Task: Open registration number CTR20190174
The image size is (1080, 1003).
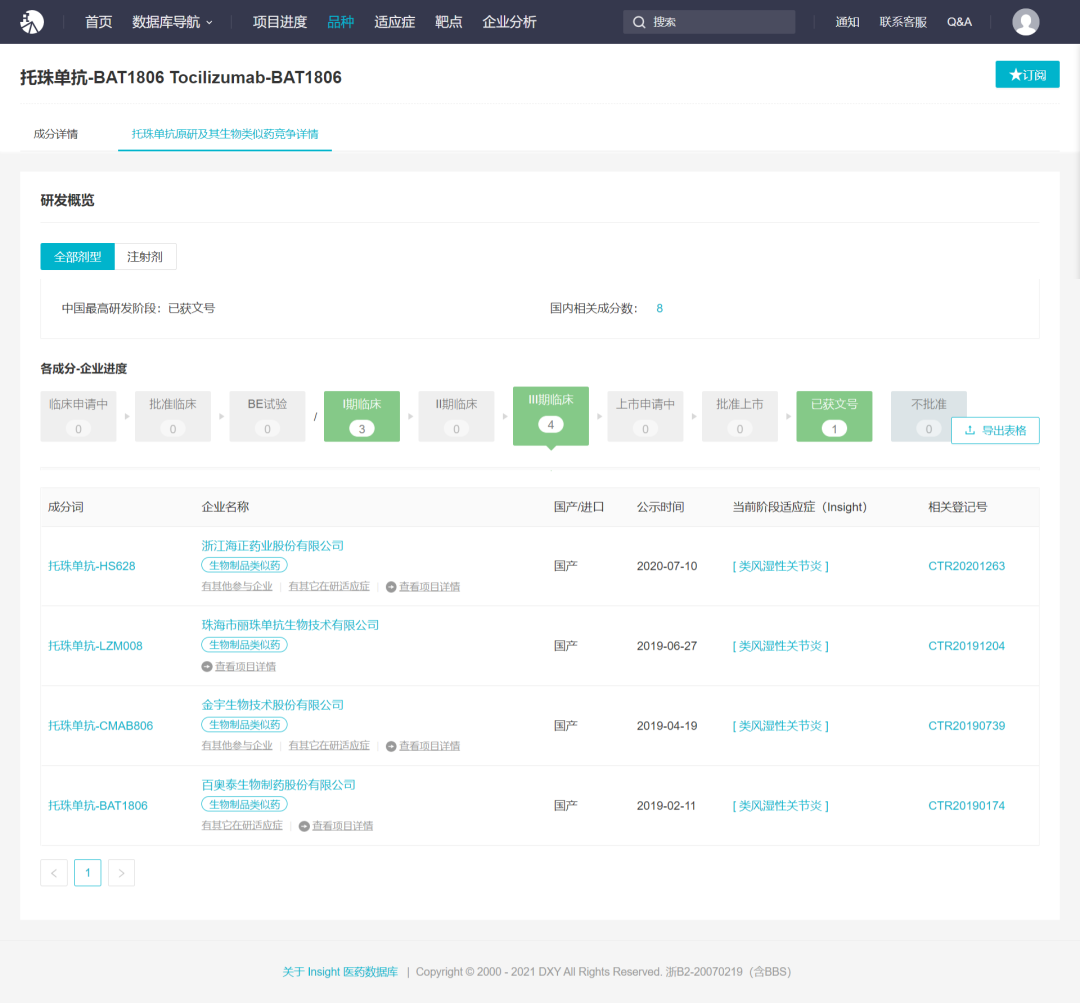Action: tap(966, 806)
